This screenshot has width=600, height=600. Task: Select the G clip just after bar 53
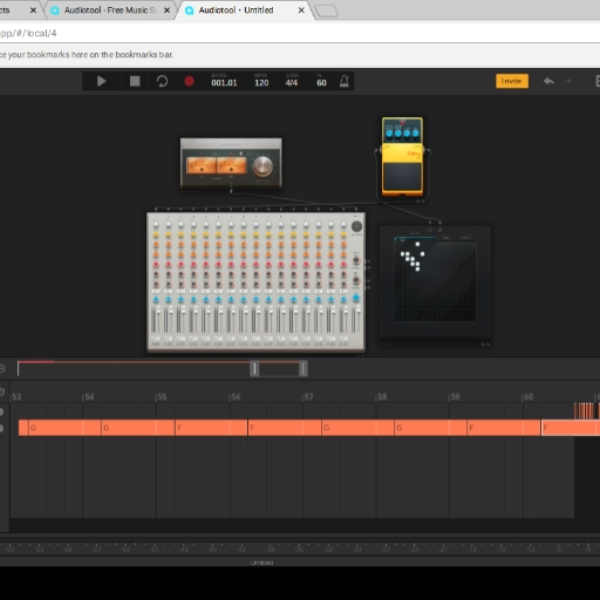point(64,427)
